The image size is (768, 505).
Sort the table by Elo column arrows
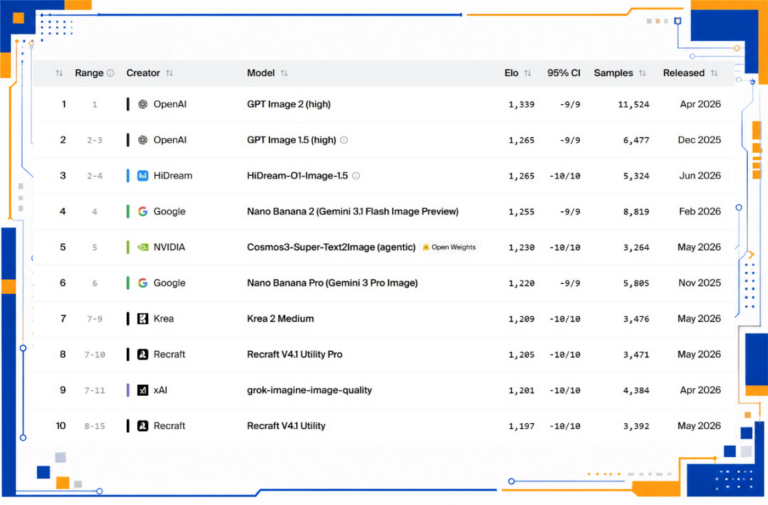(528, 73)
